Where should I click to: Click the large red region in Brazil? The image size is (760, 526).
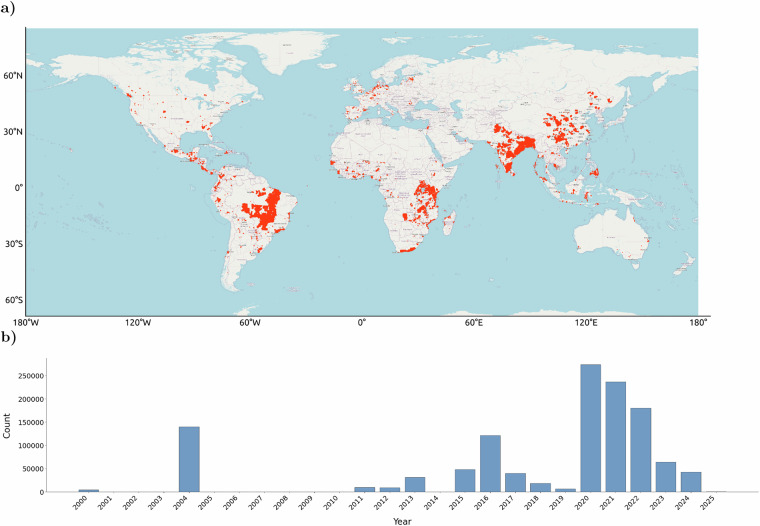[x=265, y=209]
